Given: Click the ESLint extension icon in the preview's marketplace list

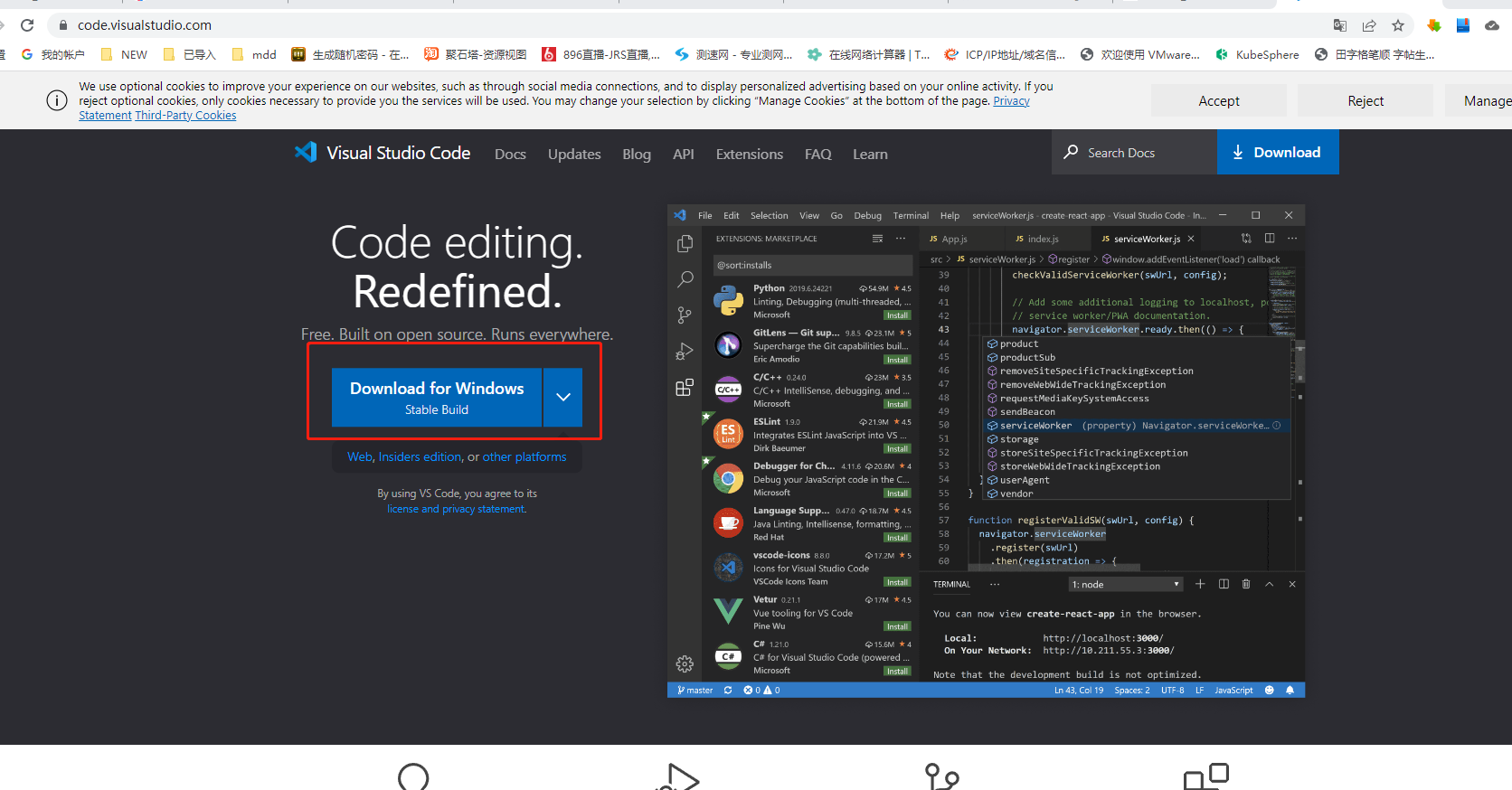Looking at the screenshot, I should click(x=728, y=434).
